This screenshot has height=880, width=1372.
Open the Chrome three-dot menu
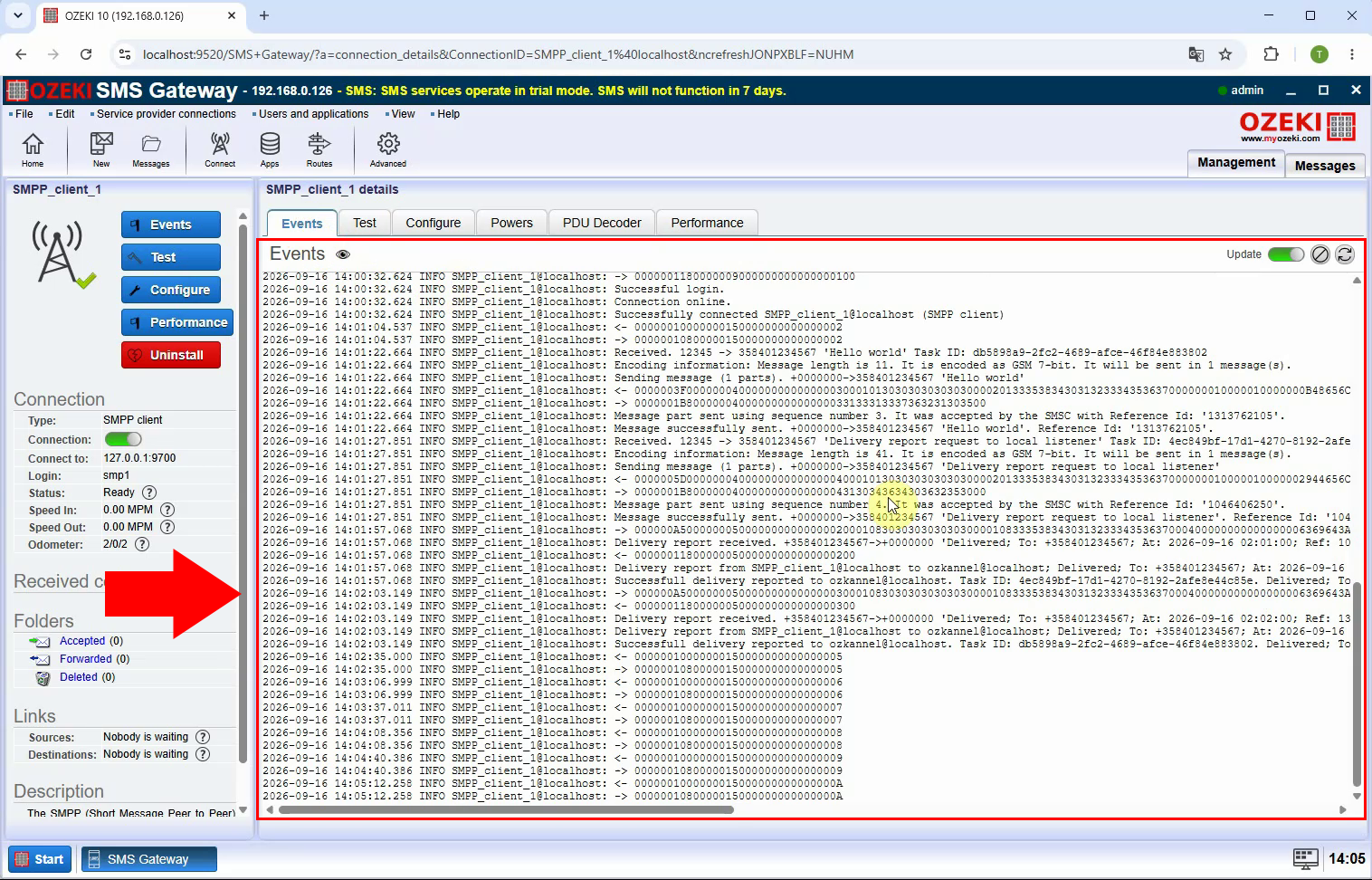click(x=1352, y=54)
